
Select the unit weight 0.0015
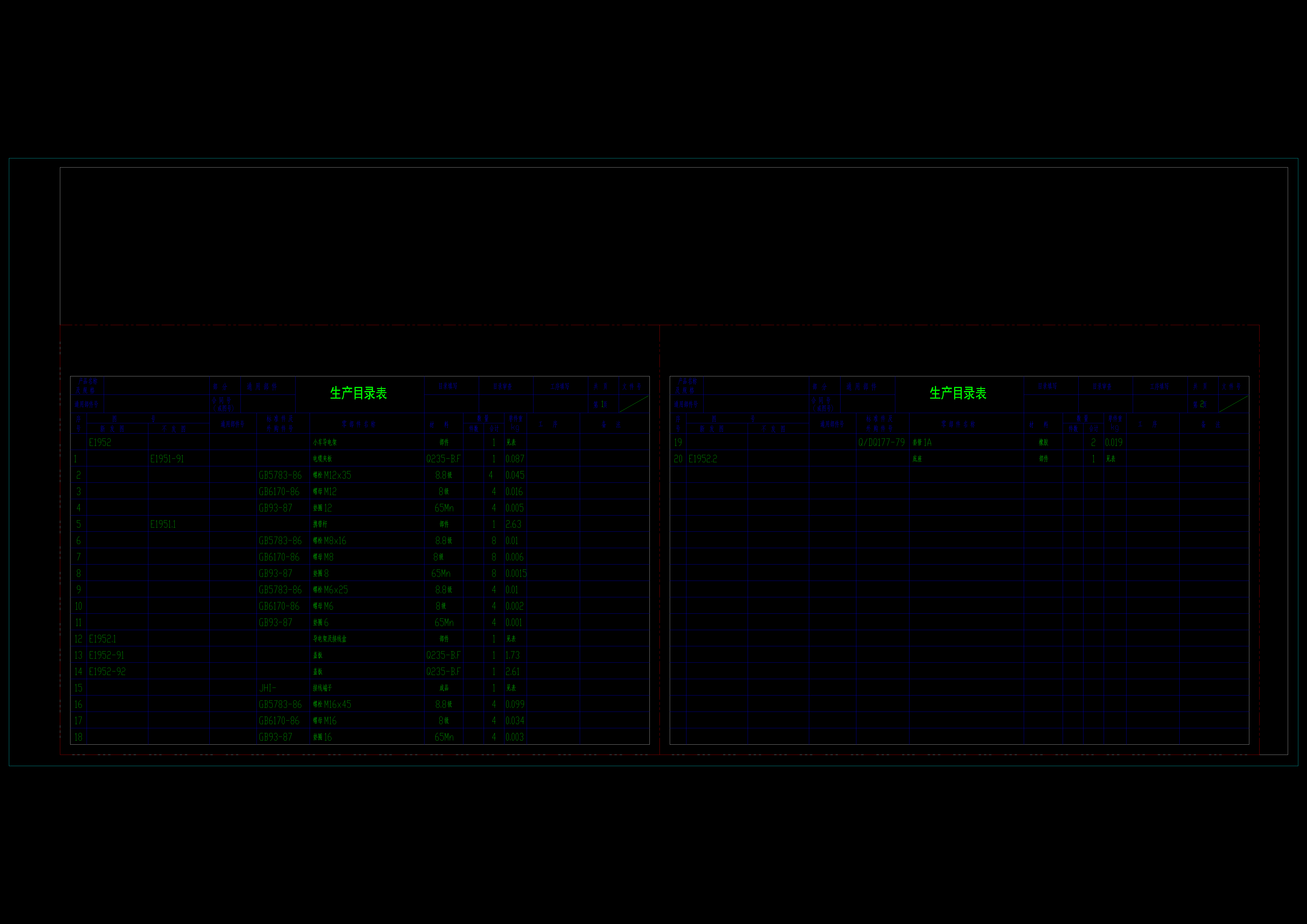pyautogui.click(x=516, y=573)
